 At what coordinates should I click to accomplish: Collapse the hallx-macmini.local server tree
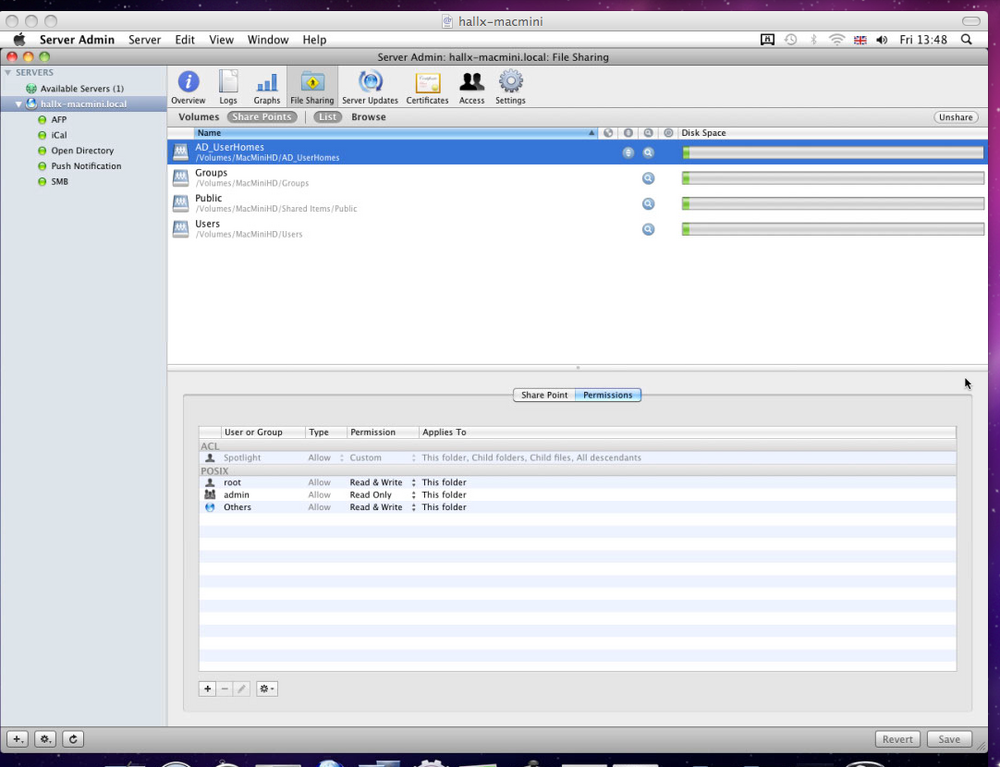point(18,104)
